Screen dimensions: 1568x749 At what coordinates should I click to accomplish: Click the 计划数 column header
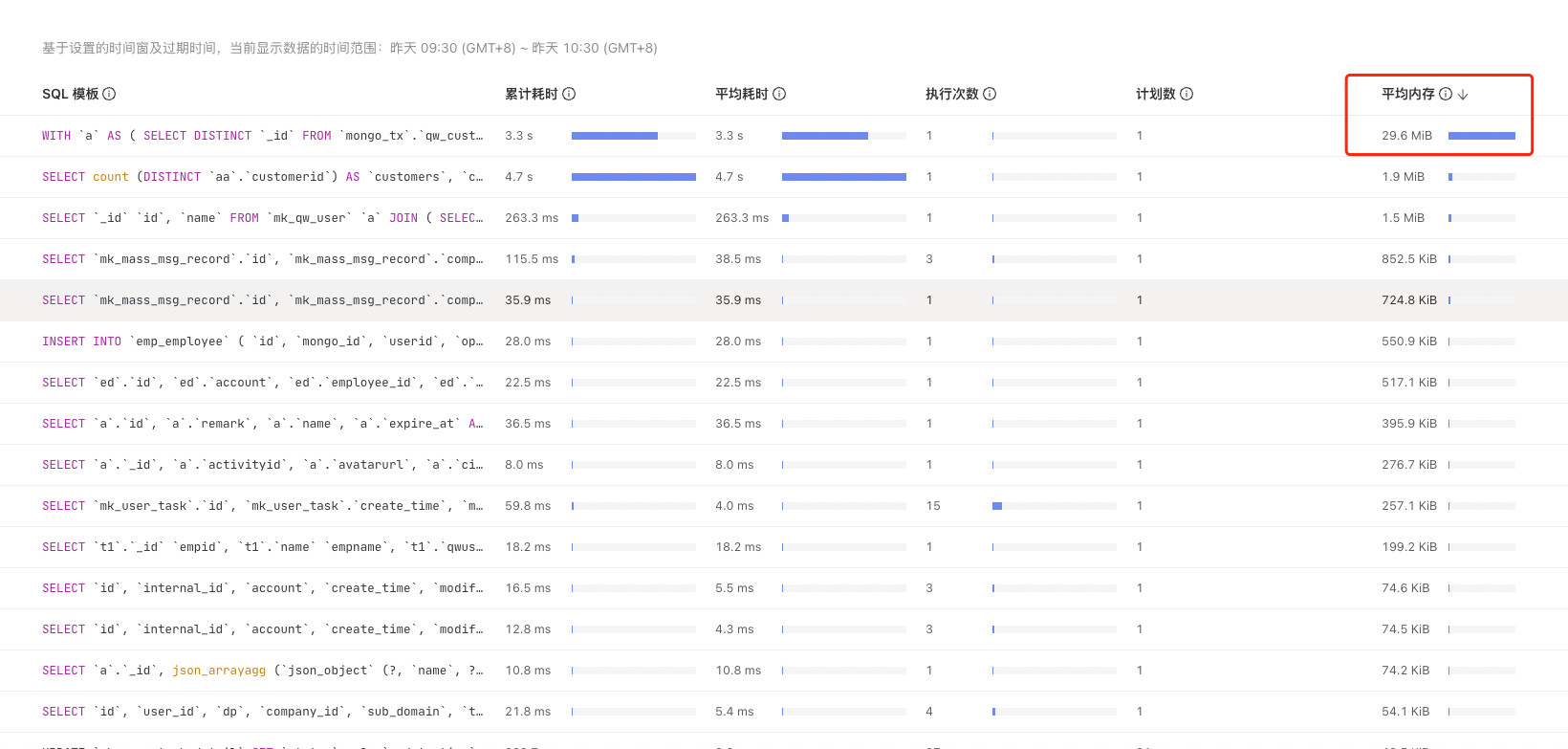1155,94
